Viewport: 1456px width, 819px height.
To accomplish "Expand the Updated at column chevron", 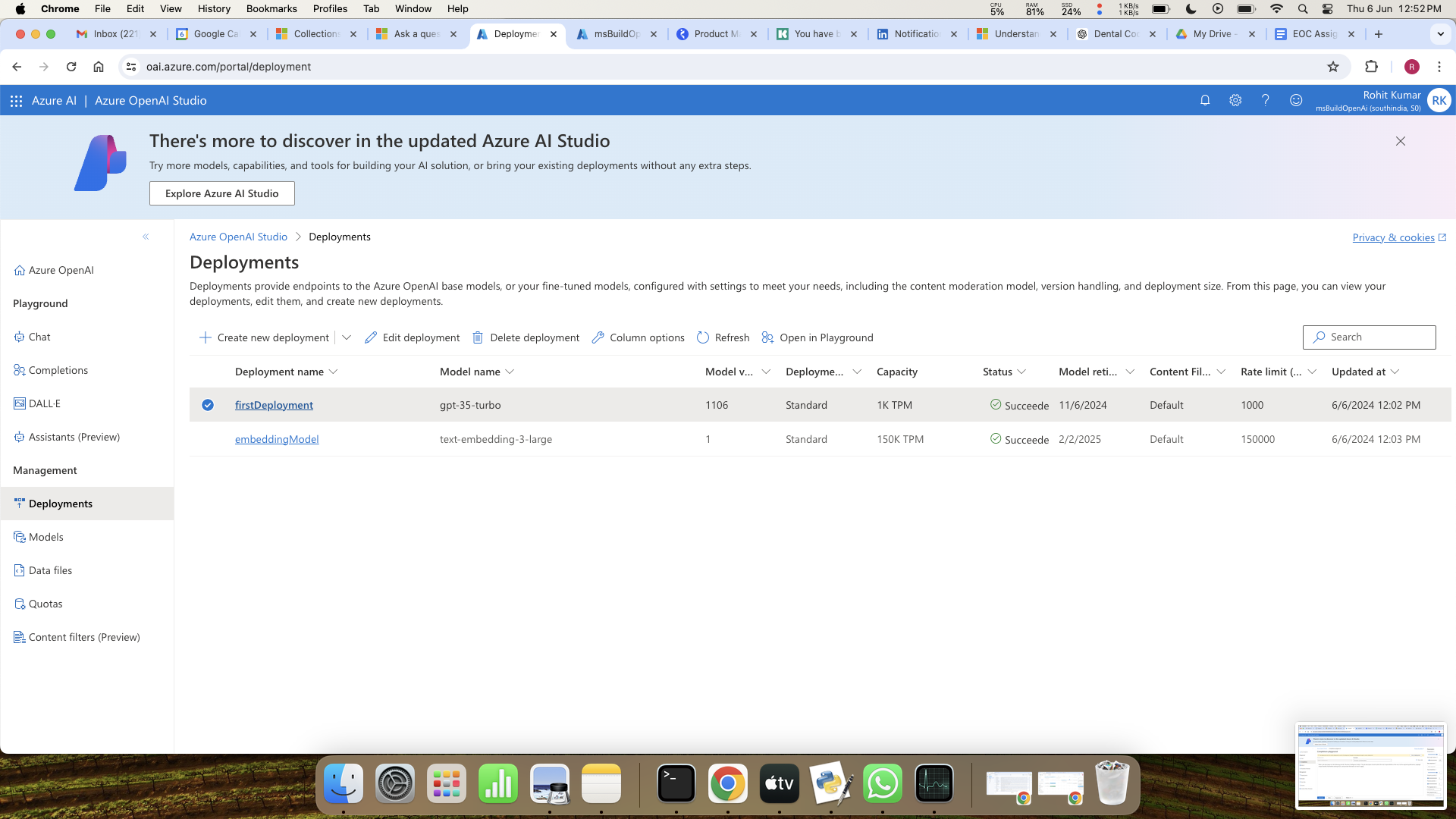I will pyautogui.click(x=1395, y=372).
